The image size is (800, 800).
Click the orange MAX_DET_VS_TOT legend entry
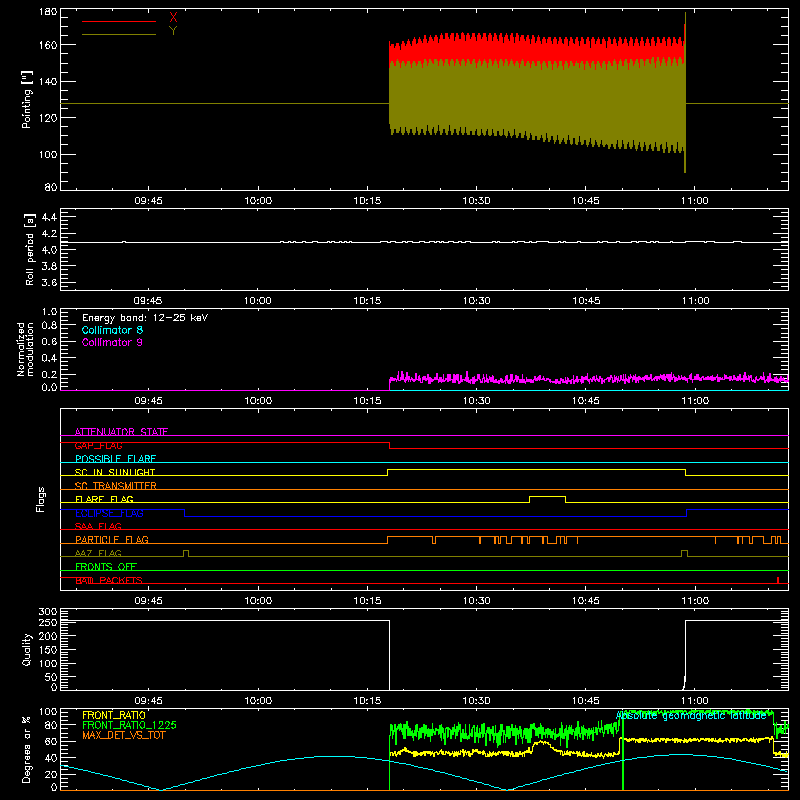point(124,735)
